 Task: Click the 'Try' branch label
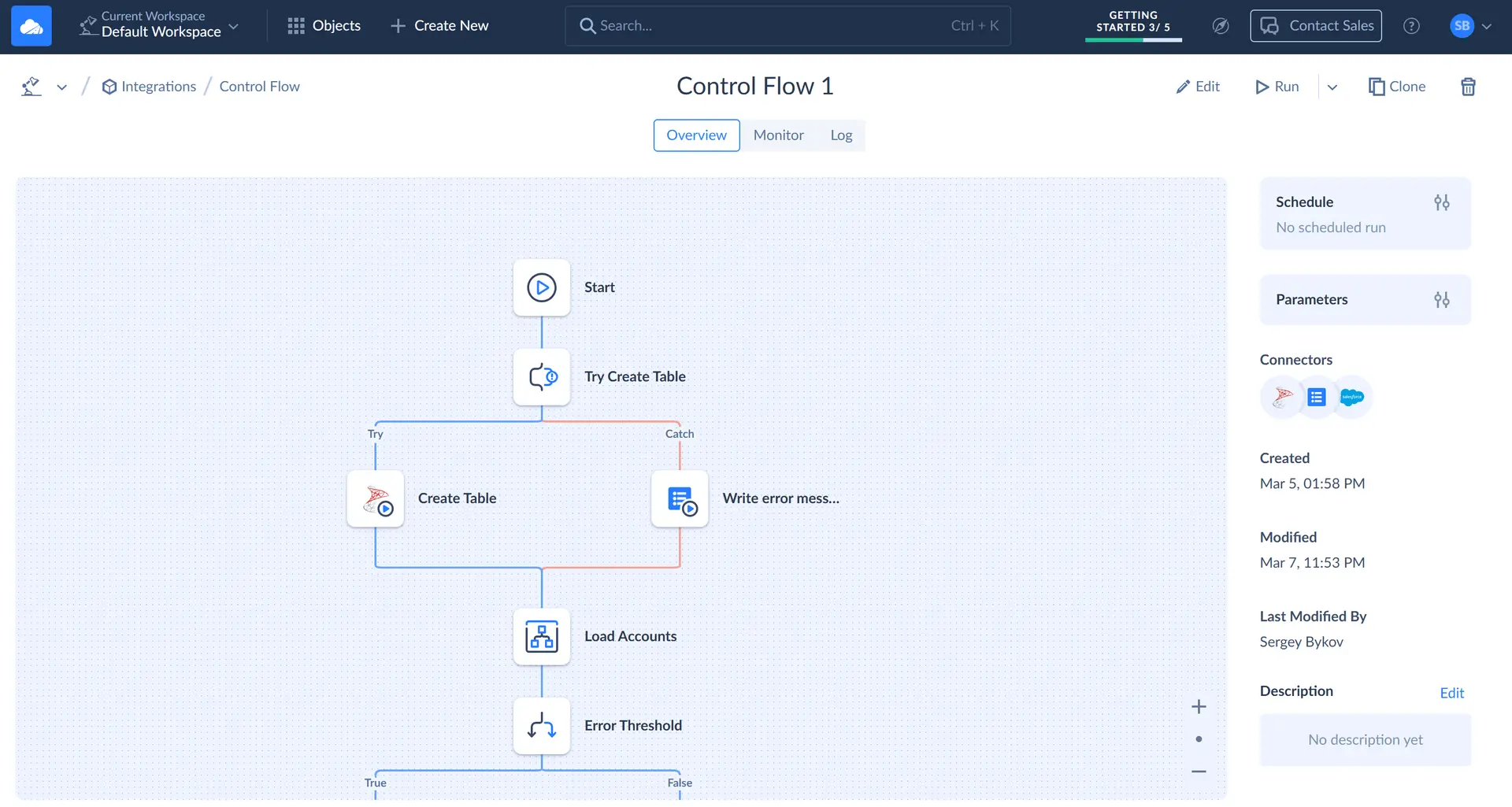click(x=375, y=434)
